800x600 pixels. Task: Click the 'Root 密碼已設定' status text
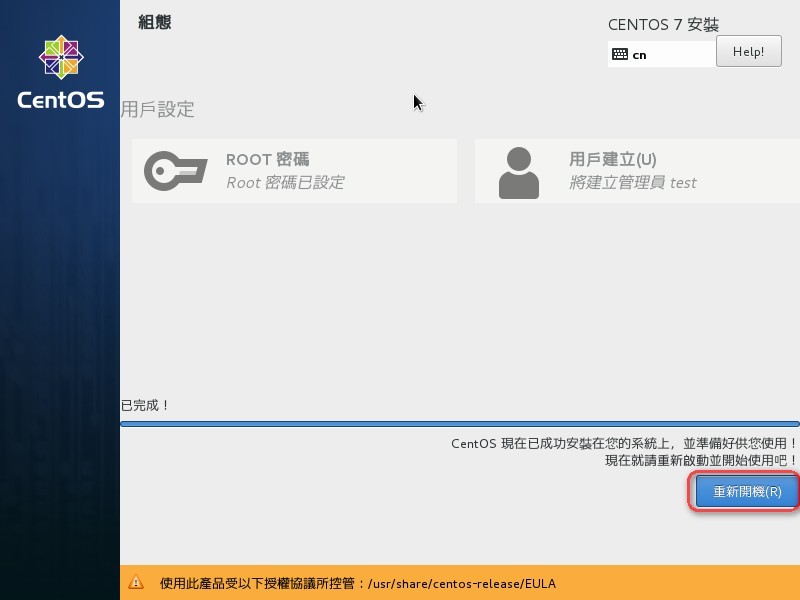pyautogui.click(x=285, y=183)
